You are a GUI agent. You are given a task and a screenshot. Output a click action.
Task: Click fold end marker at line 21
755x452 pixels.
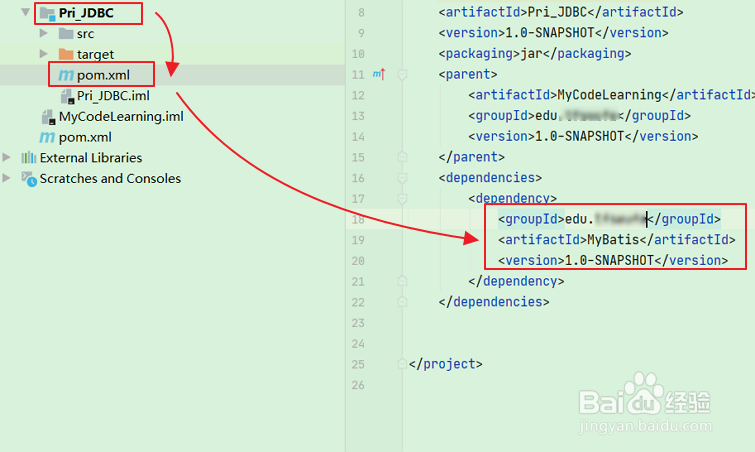coord(403,281)
